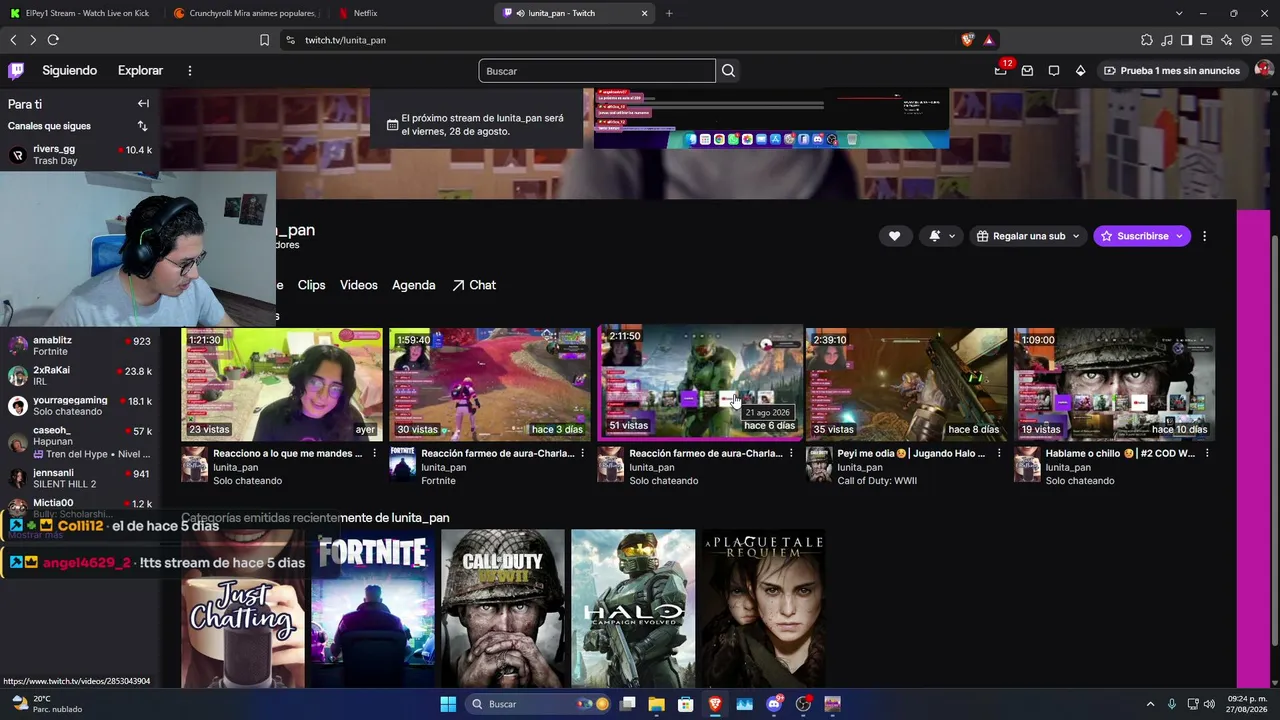This screenshot has width=1280, height=720.
Task: Bookmark this page with the bookmark icon
Action: click(264, 40)
